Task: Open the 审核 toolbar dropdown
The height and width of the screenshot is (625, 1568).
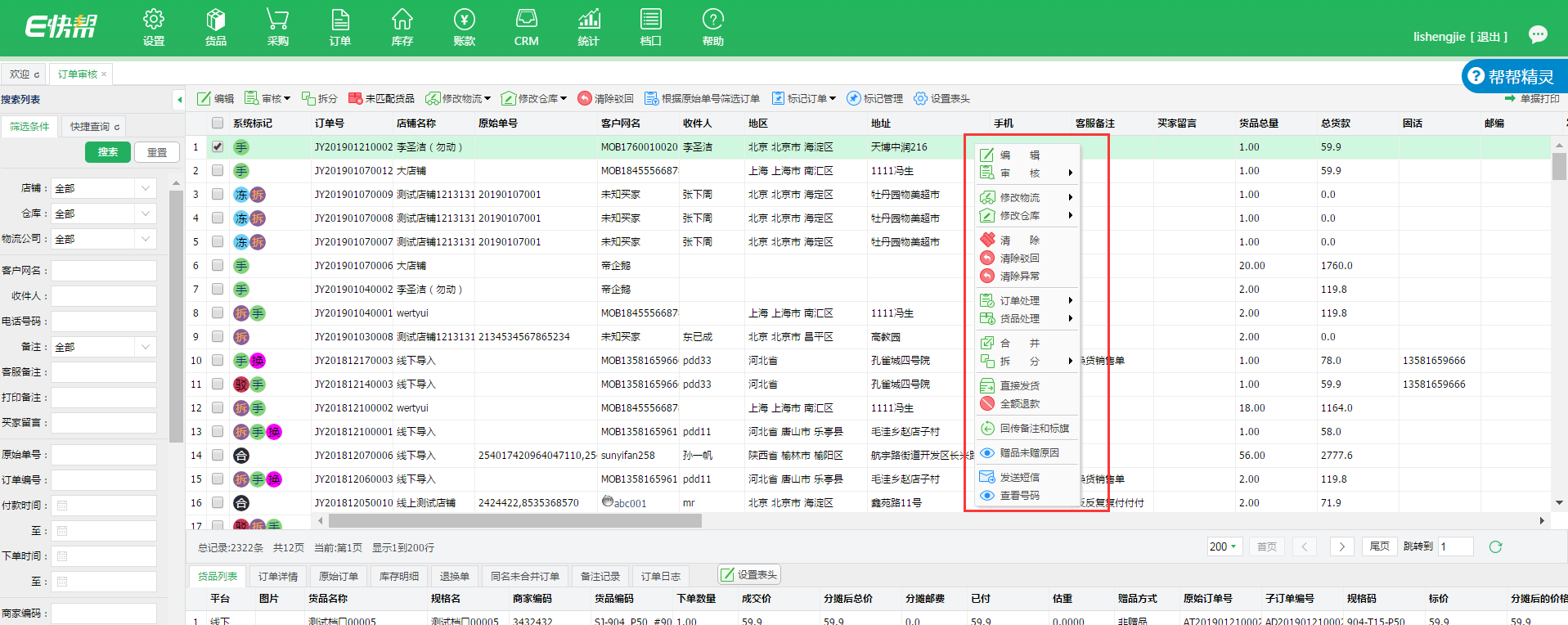Action: click(x=268, y=98)
